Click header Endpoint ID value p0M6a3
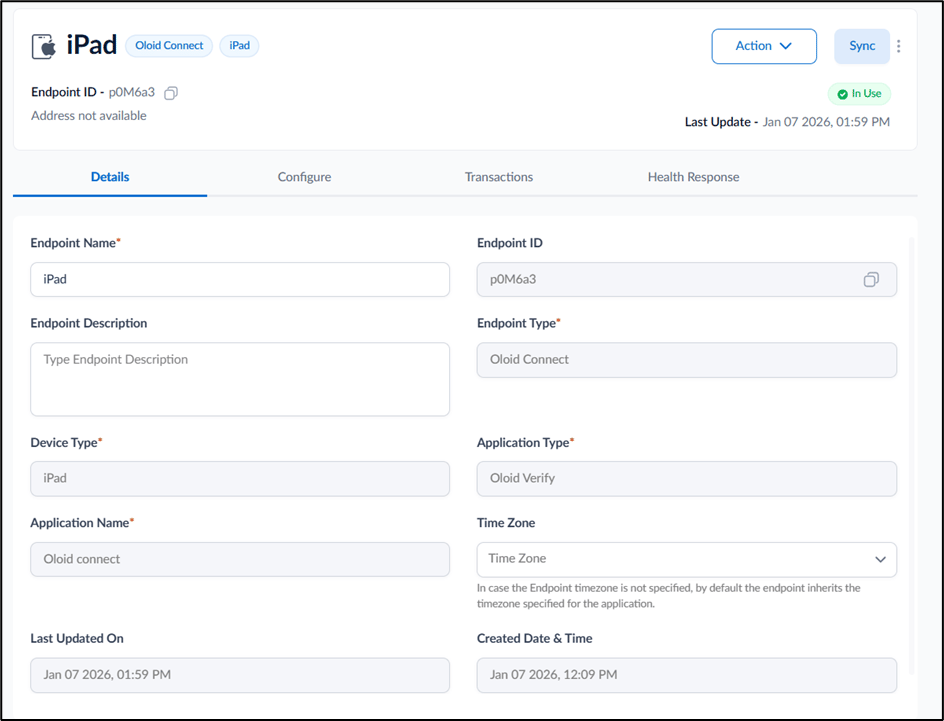This screenshot has width=944, height=721. tap(131, 92)
